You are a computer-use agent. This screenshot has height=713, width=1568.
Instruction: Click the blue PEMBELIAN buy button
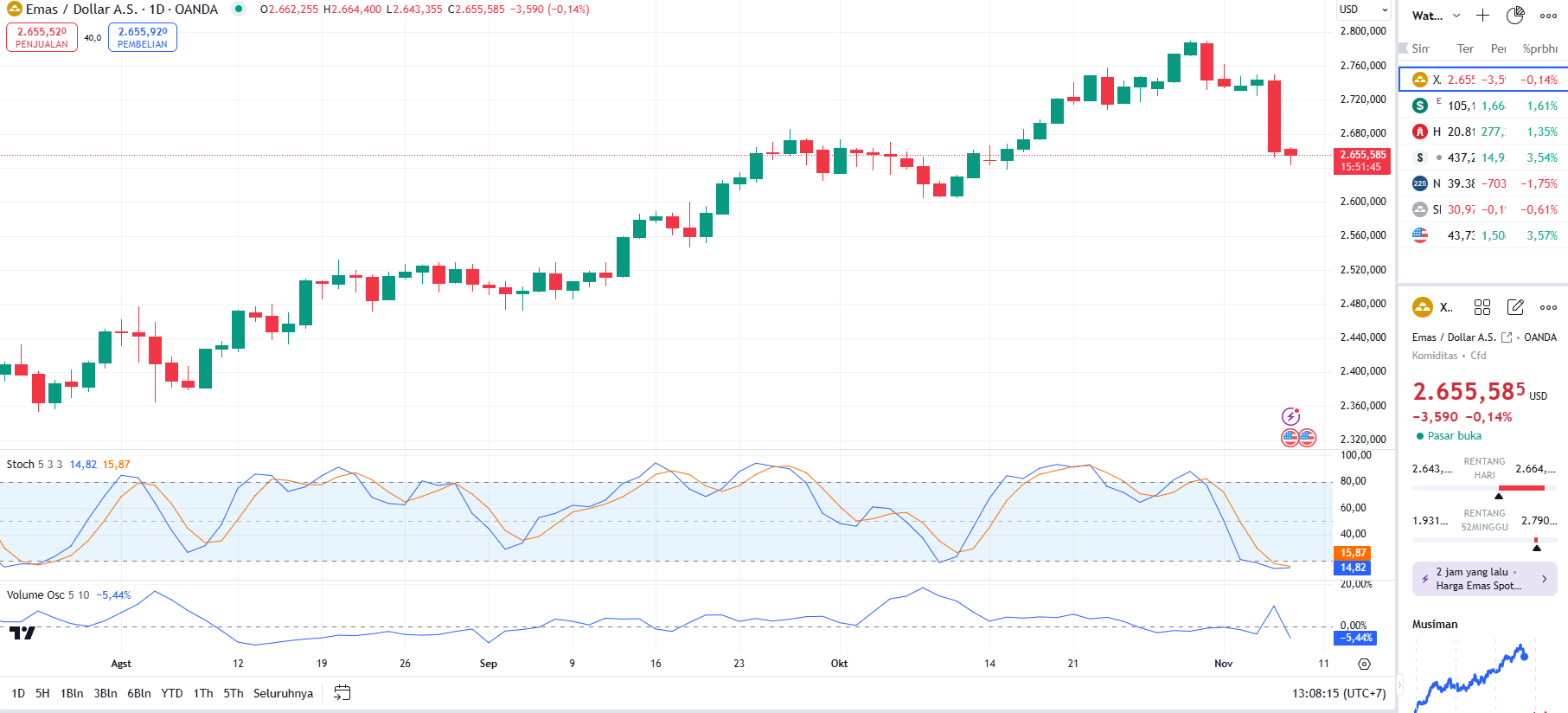coord(143,37)
